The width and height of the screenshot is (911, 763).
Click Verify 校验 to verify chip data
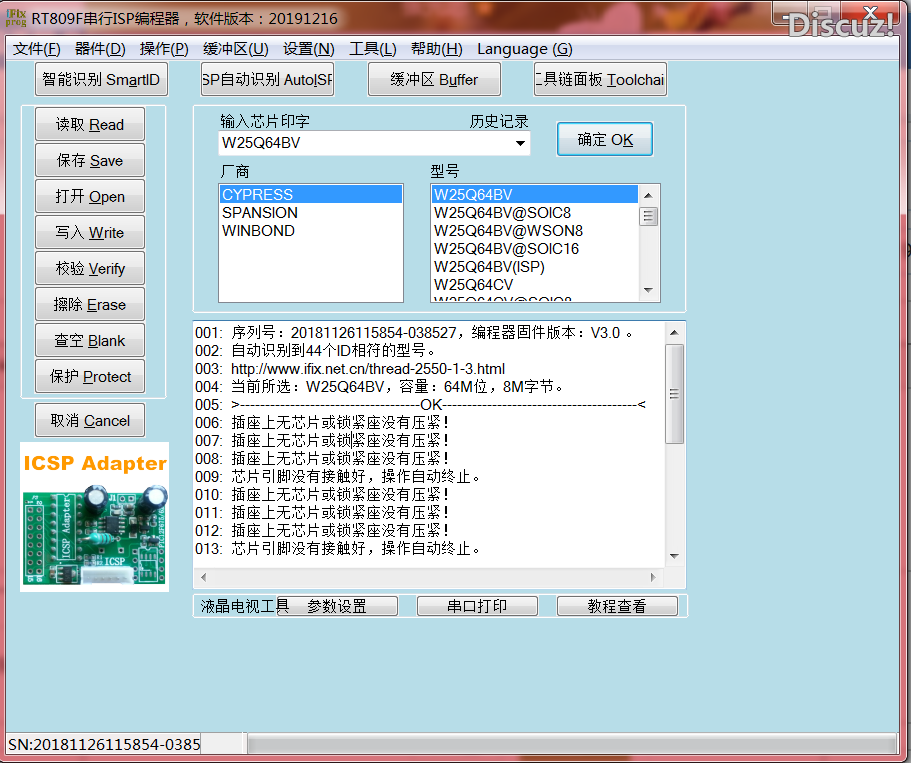click(x=89, y=268)
